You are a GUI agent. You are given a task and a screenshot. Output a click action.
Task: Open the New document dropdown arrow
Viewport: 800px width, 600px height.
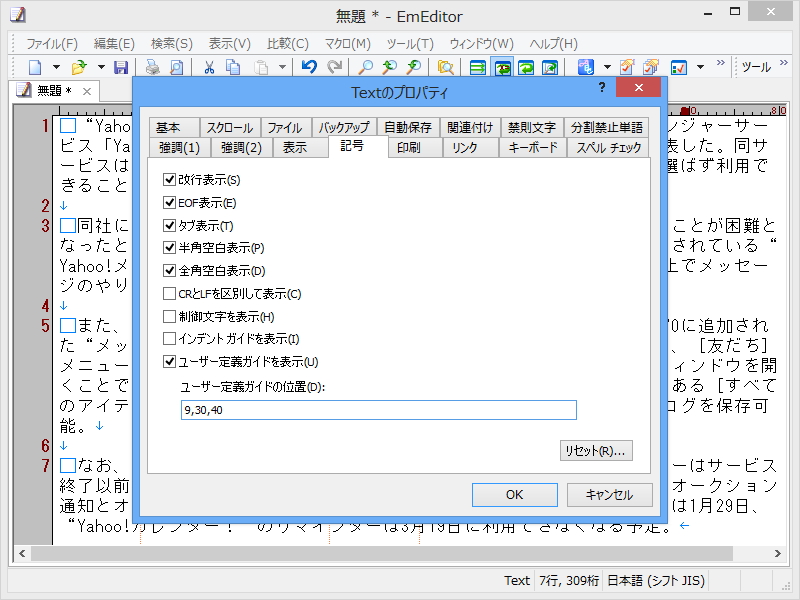(56, 68)
